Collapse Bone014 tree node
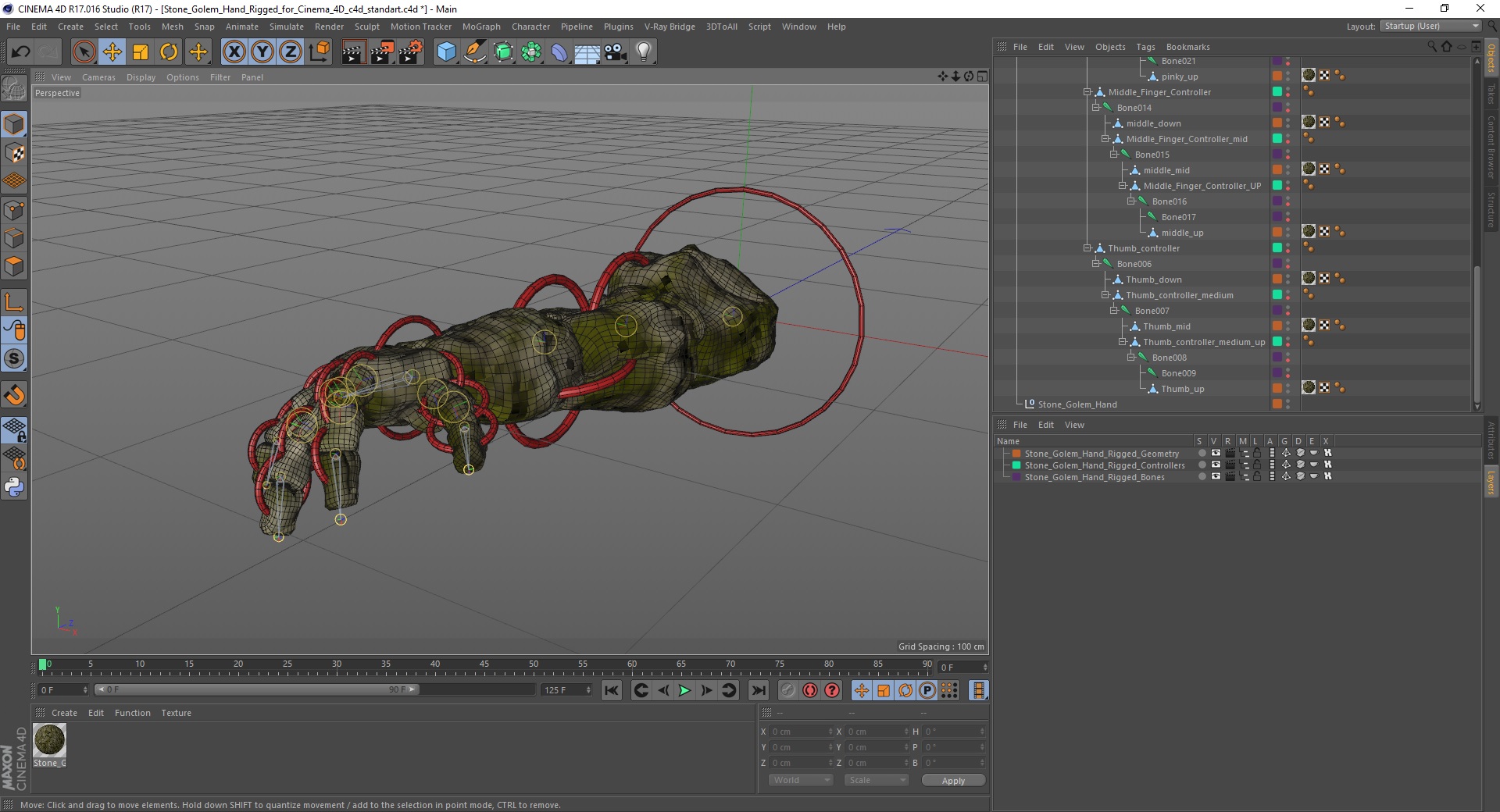Viewport: 1500px width, 812px height. tap(1095, 108)
